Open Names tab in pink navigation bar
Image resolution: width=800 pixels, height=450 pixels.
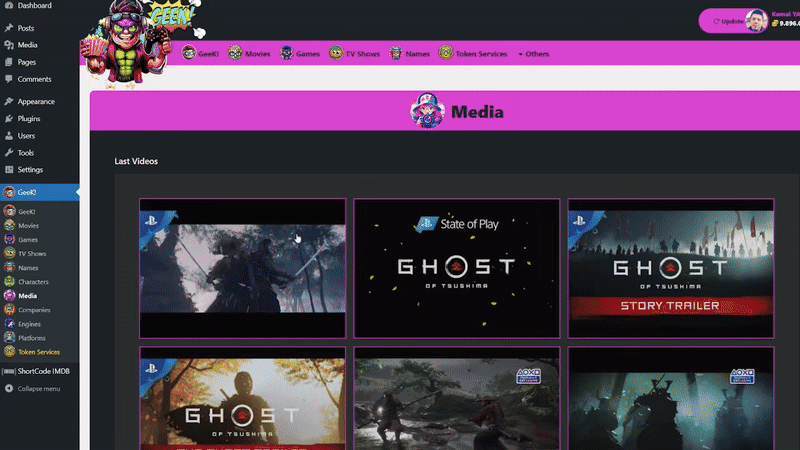click(409, 53)
